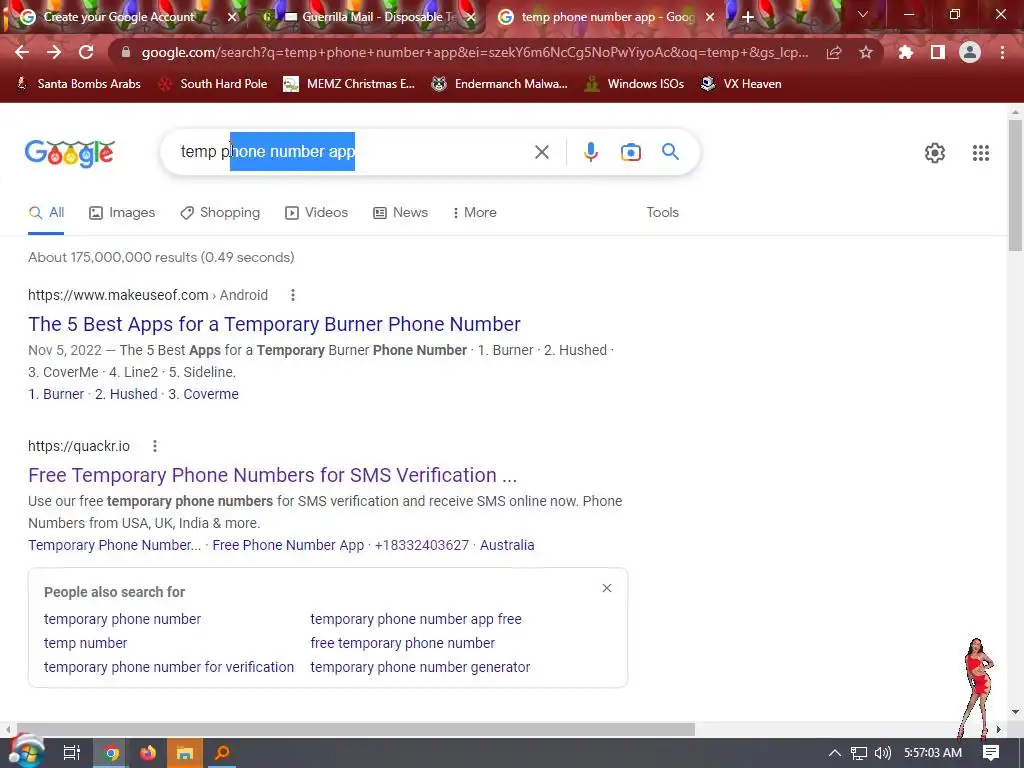Open Free Temporary Phone Numbers result
The image size is (1024, 768).
[272, 475]
